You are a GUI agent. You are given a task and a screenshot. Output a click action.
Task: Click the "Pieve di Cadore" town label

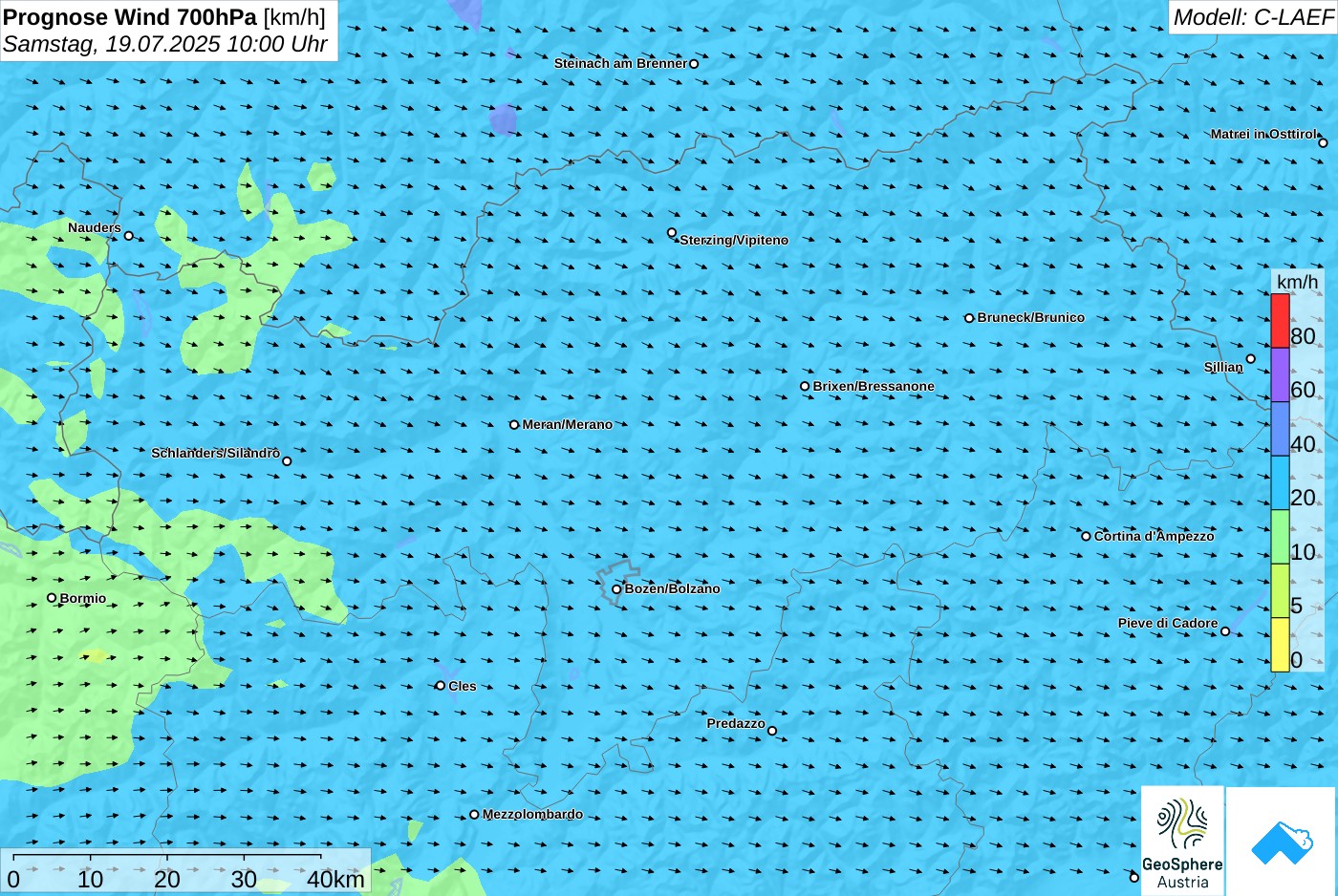click(1168, 623)
